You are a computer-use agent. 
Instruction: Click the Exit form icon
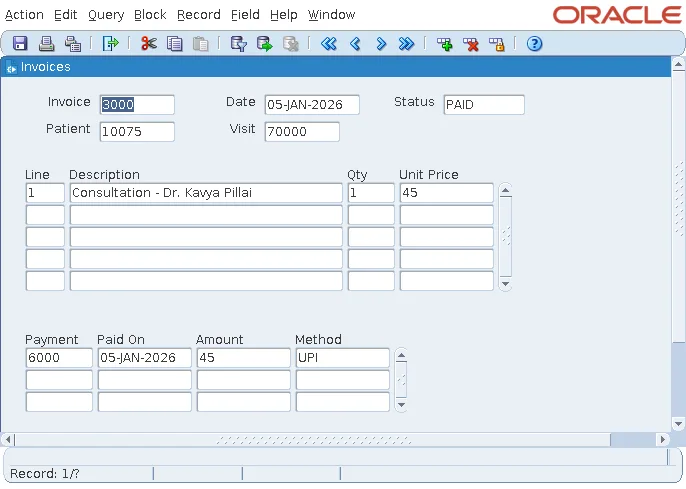pyautogui.click(x=110, y=44)
